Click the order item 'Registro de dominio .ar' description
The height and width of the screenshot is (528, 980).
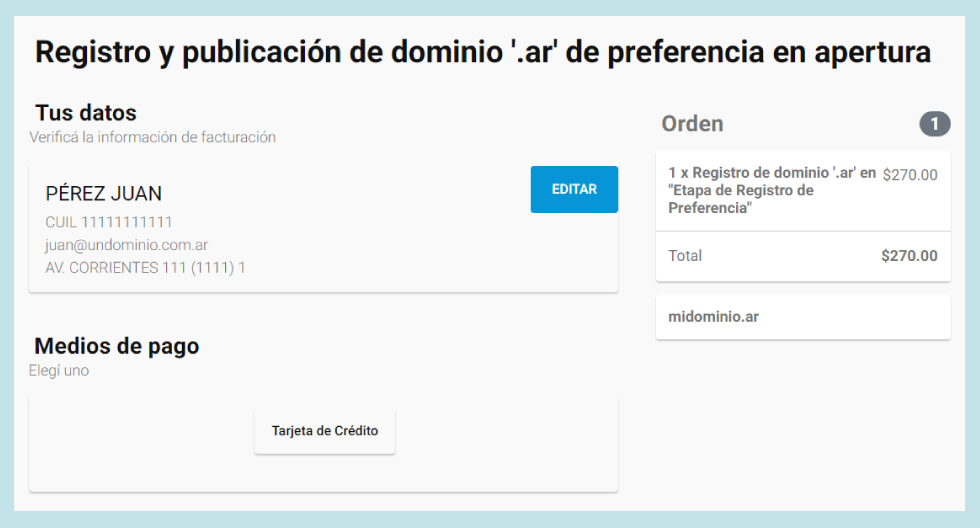click(x=770, y=190)
